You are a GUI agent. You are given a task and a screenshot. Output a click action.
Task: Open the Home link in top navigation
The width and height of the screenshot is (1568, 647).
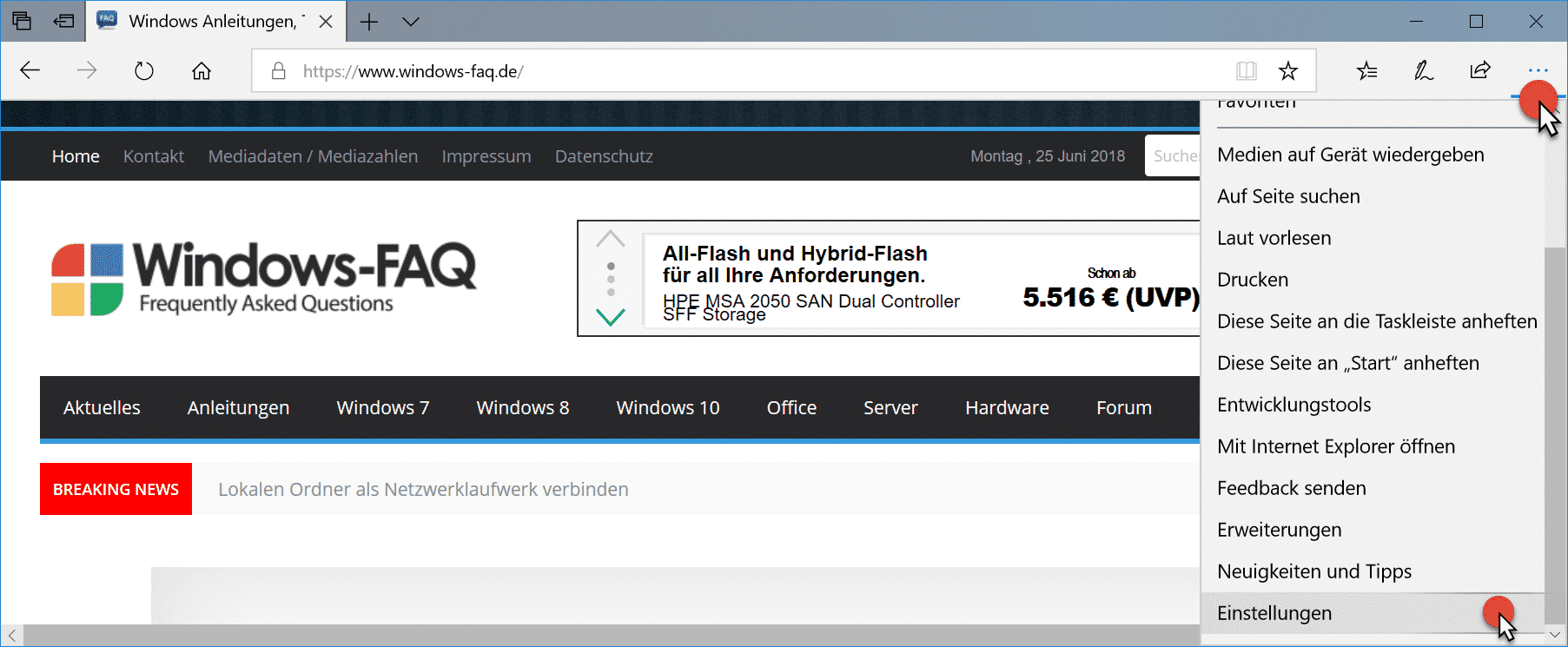76,156
